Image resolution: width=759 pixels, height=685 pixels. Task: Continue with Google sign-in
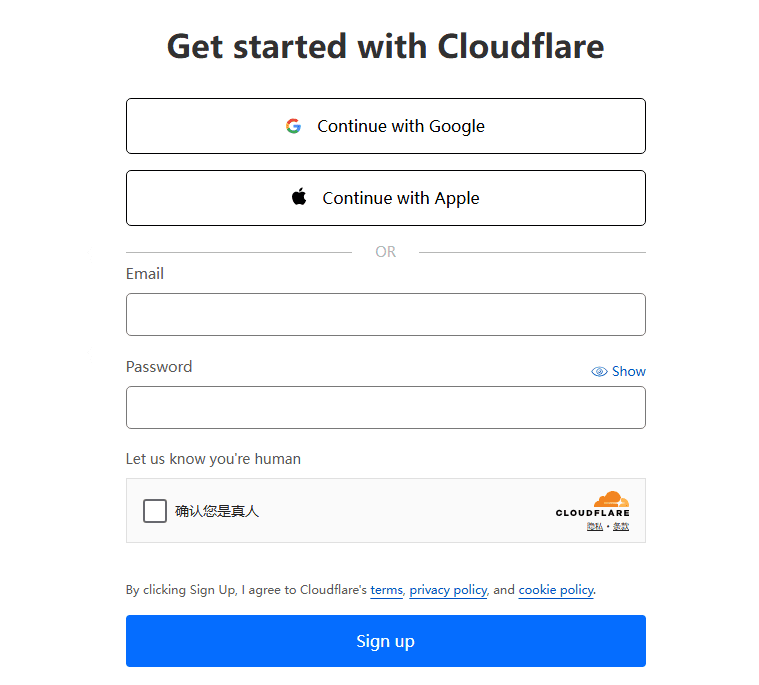pos(386,126)
